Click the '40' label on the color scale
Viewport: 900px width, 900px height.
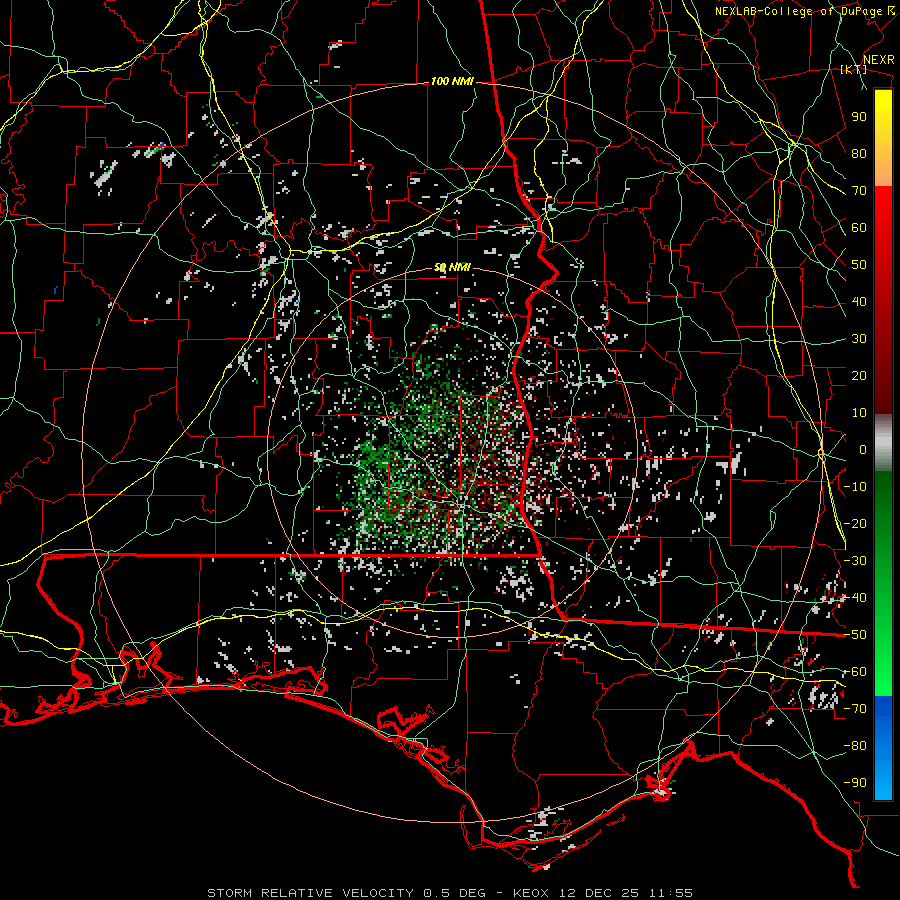tap(859, 301)
